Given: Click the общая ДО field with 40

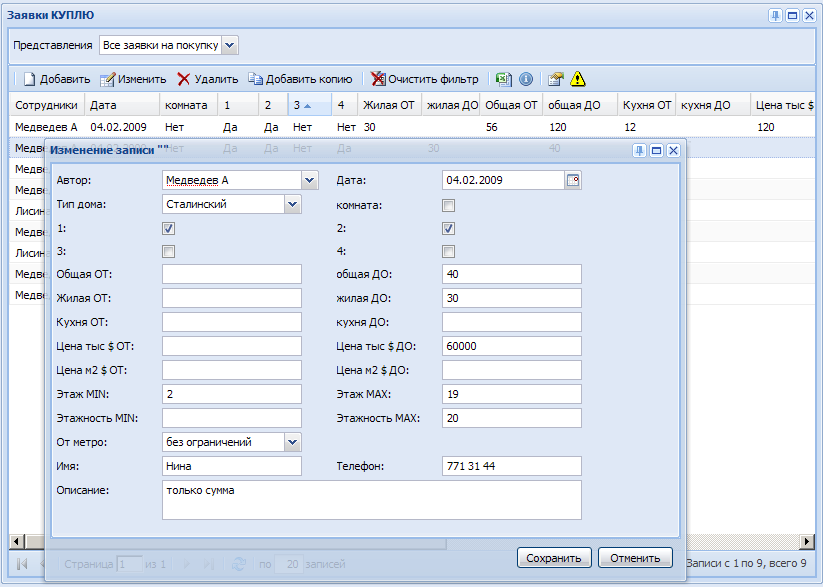Looking at the screenshot, I should pos(512,274).
